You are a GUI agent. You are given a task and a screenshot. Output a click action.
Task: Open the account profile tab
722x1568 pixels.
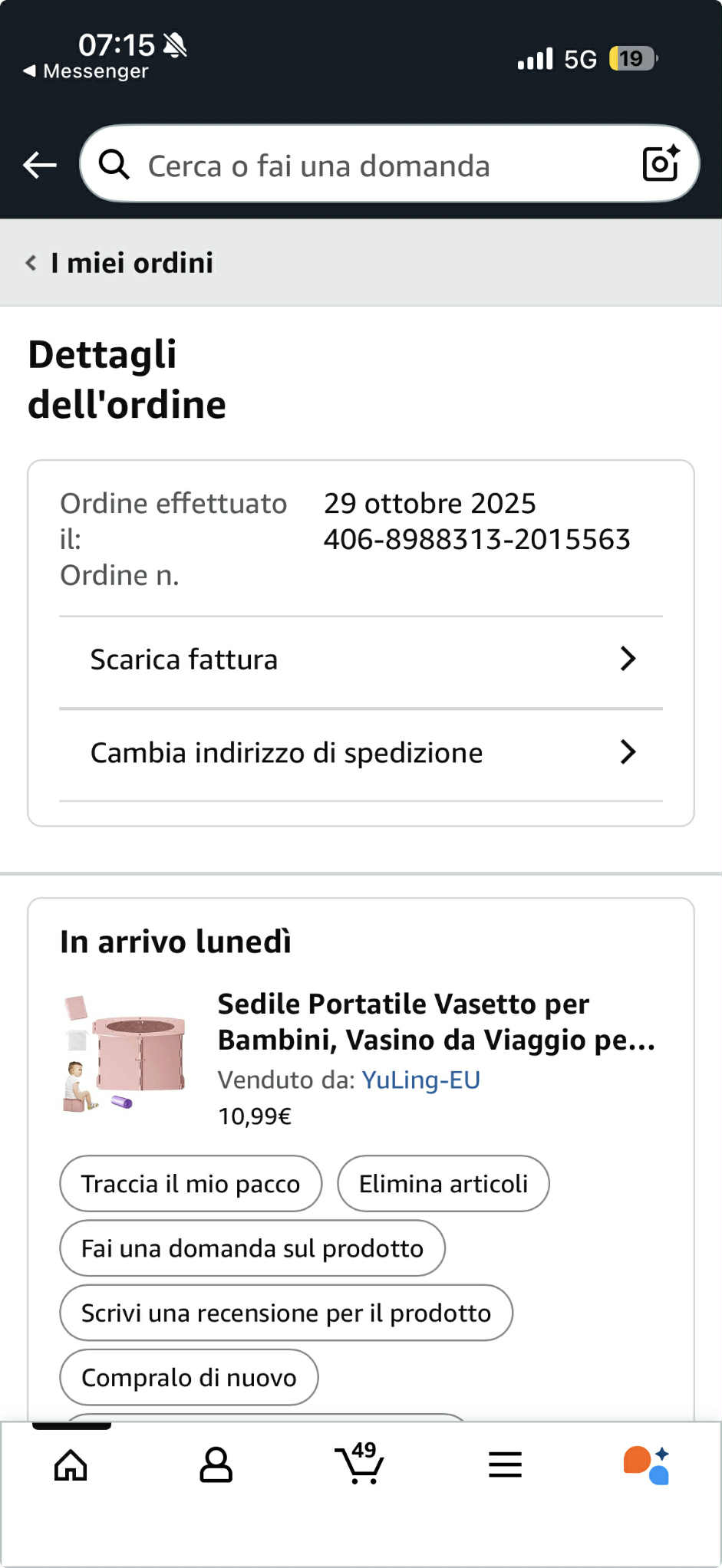click(x=216, y=1465)
